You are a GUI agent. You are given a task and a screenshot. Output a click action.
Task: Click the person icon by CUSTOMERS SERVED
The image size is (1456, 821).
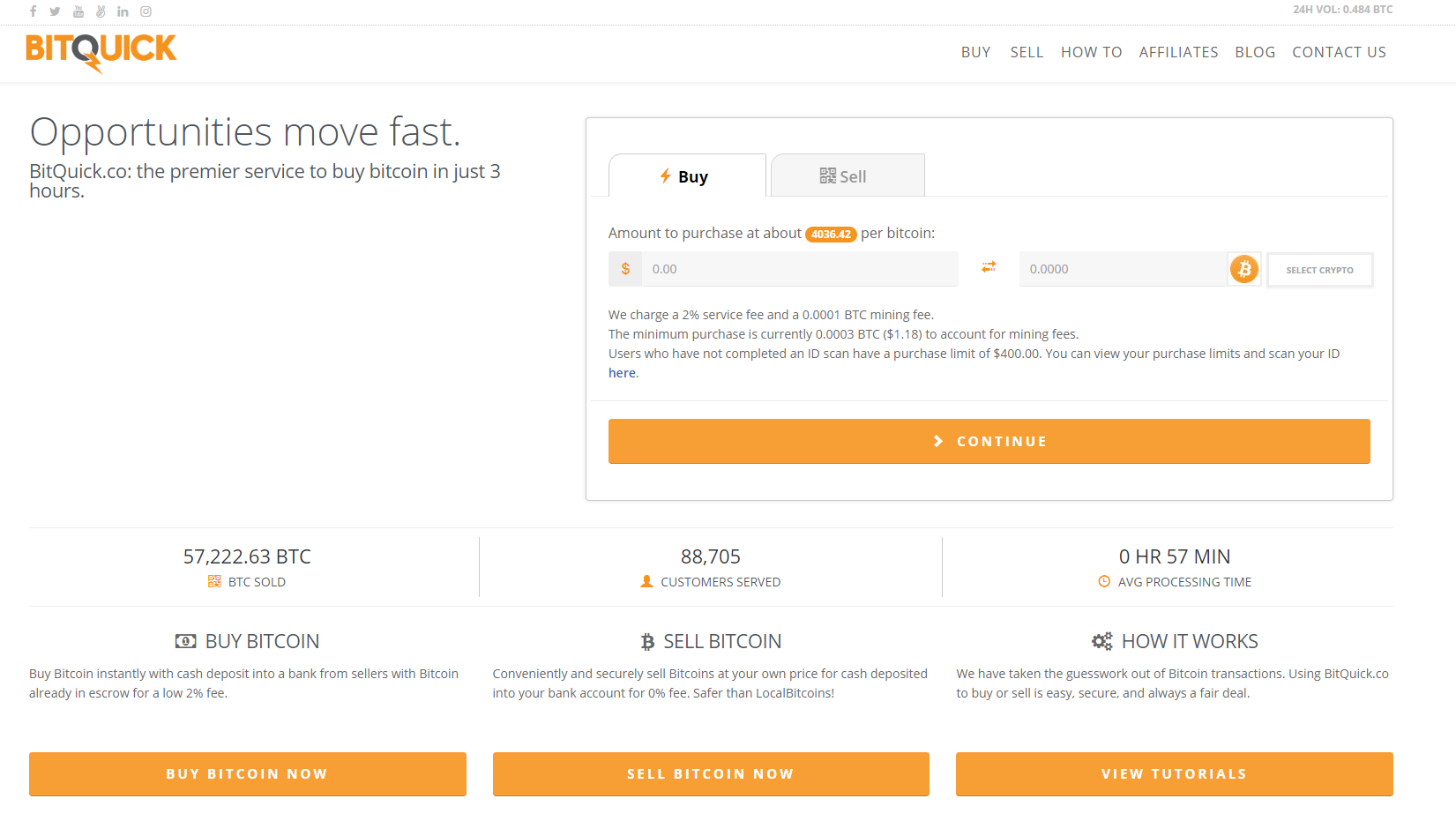(646, 581)
